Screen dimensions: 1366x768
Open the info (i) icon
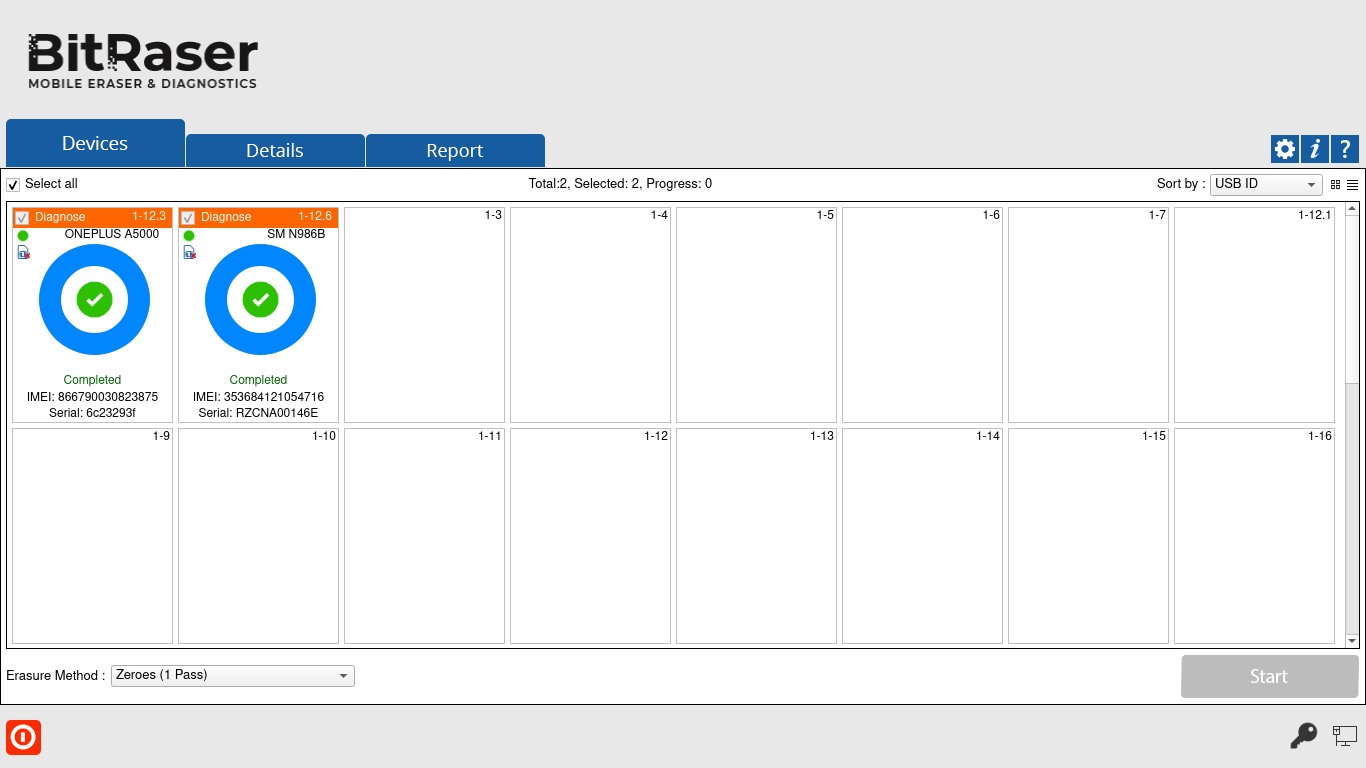[x=1315, y=149]
